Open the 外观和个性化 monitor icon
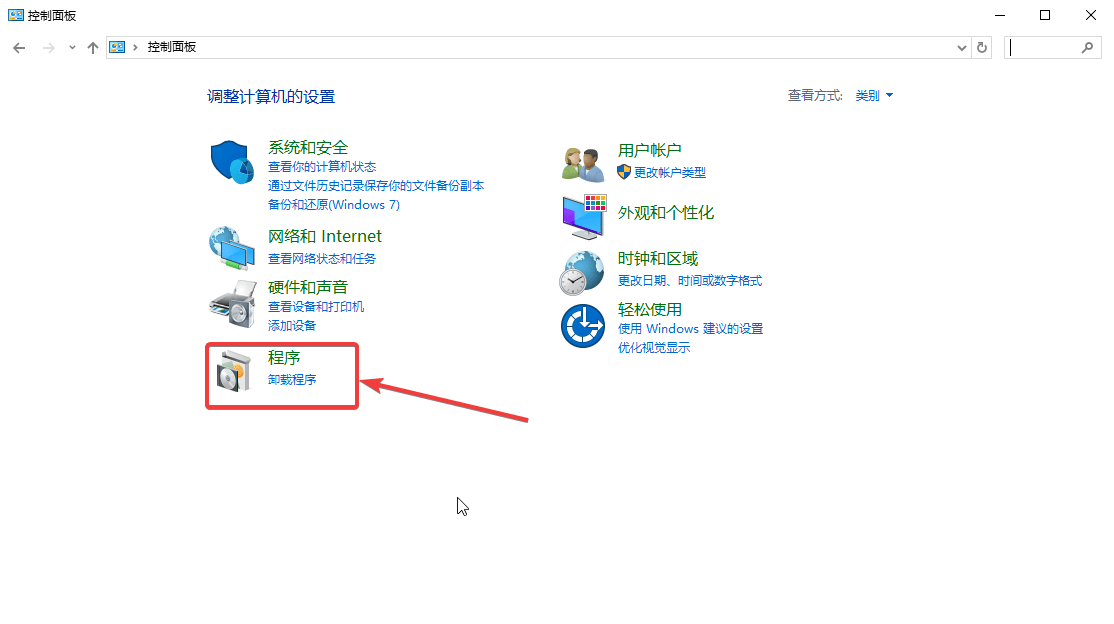This screenshot has width=1114, height=624. (584, 217)
